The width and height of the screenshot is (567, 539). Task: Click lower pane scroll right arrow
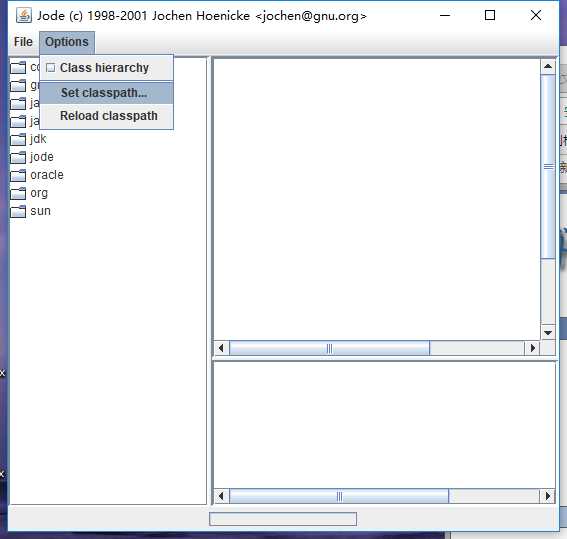coord(548,496)
